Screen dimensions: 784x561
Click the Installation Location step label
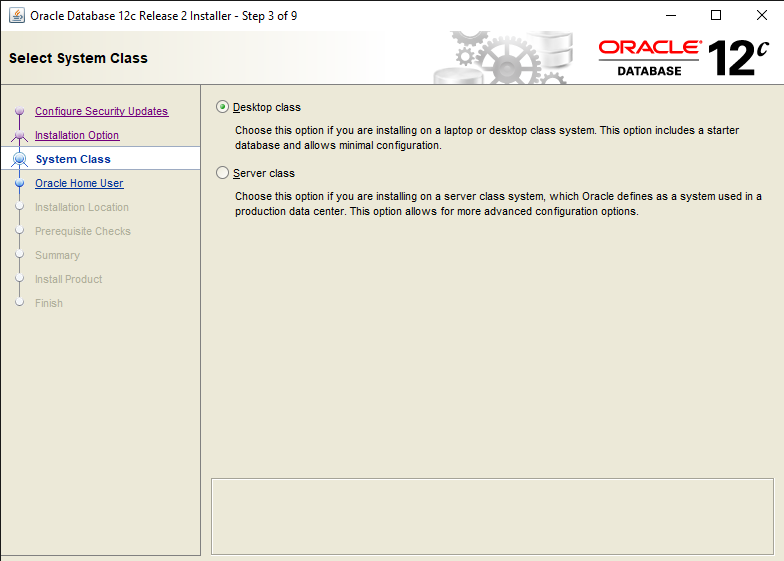[x=82, y=207]
